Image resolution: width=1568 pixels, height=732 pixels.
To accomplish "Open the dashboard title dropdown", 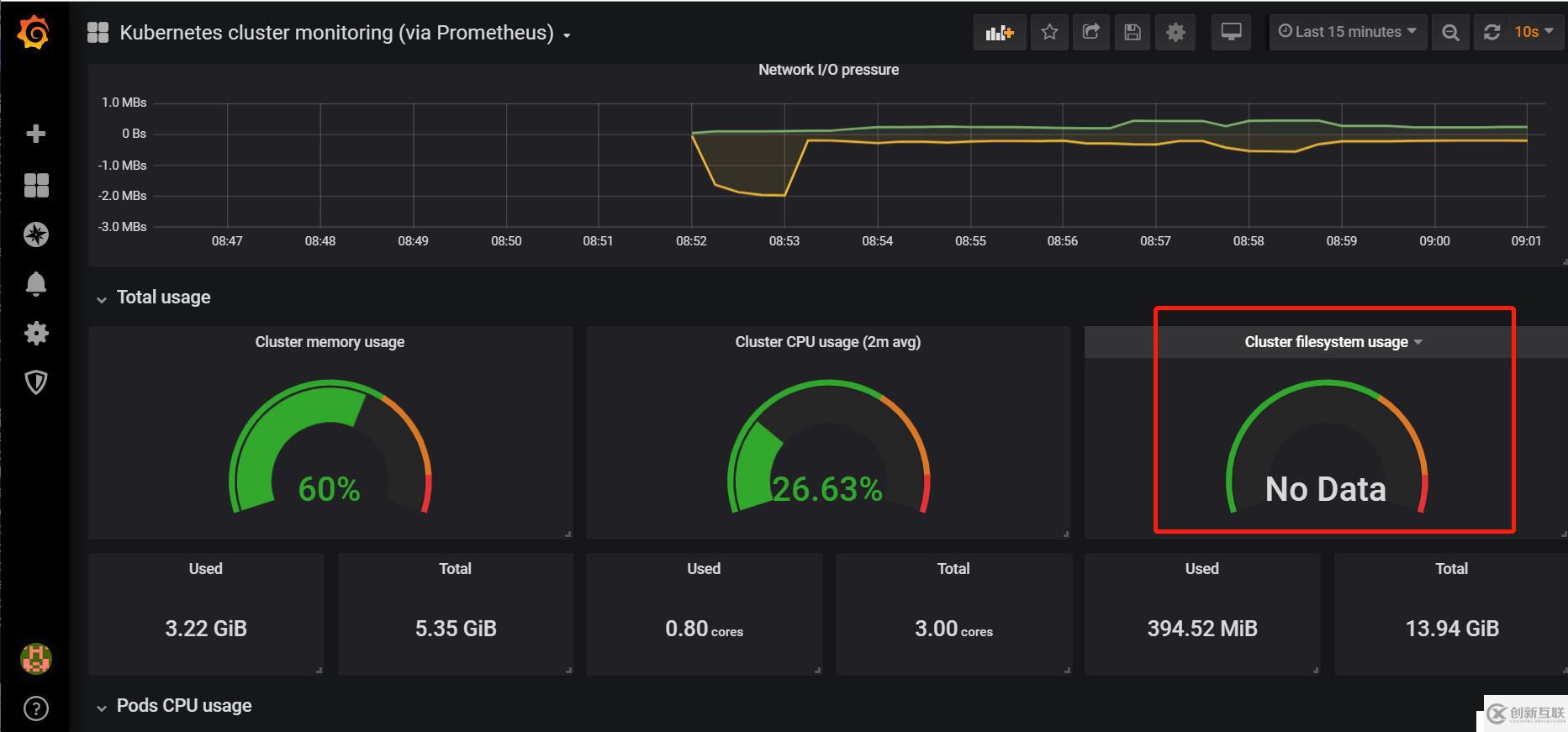I will tap(345, 33).
